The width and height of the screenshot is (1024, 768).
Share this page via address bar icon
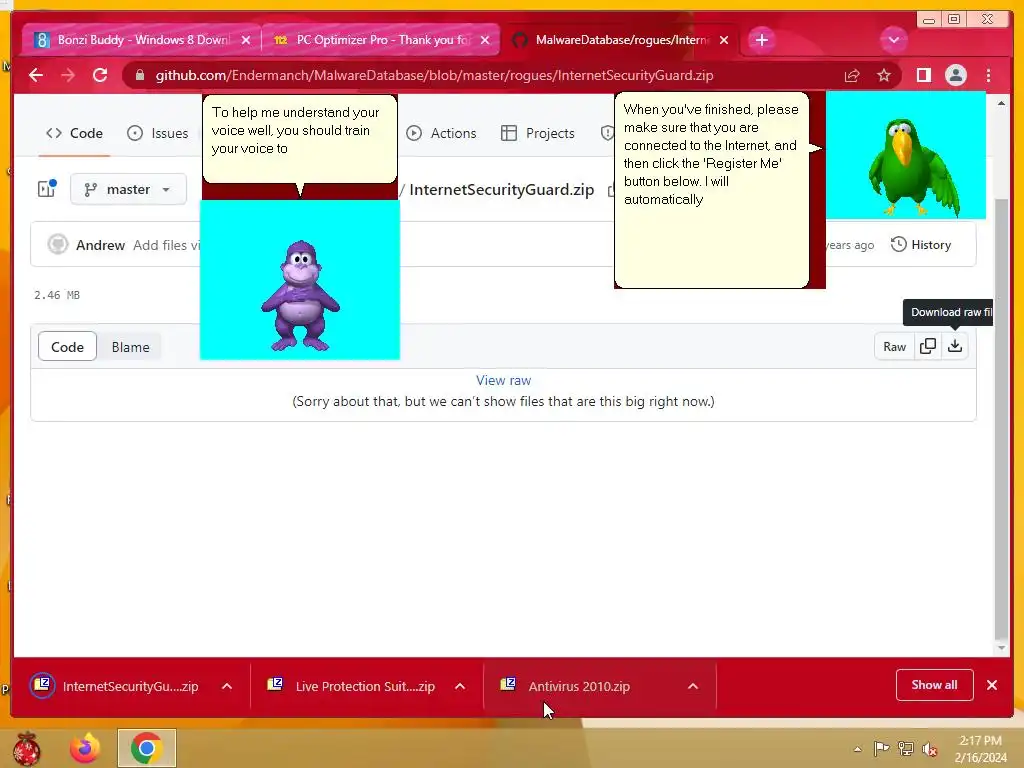tap(852, 76)
